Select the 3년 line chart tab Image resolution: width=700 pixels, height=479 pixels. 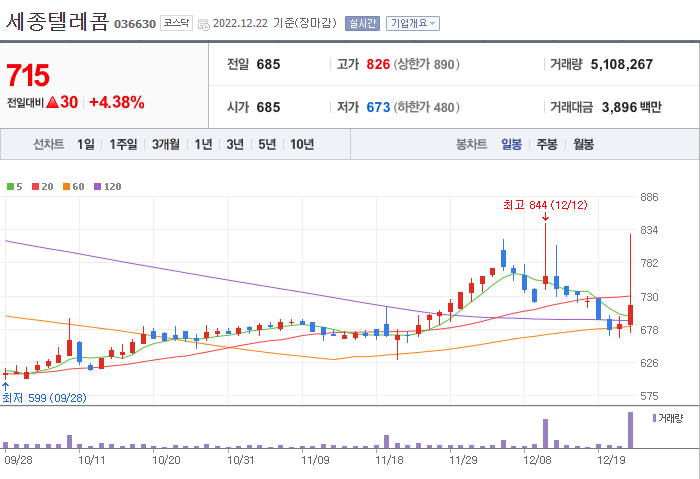235,144
